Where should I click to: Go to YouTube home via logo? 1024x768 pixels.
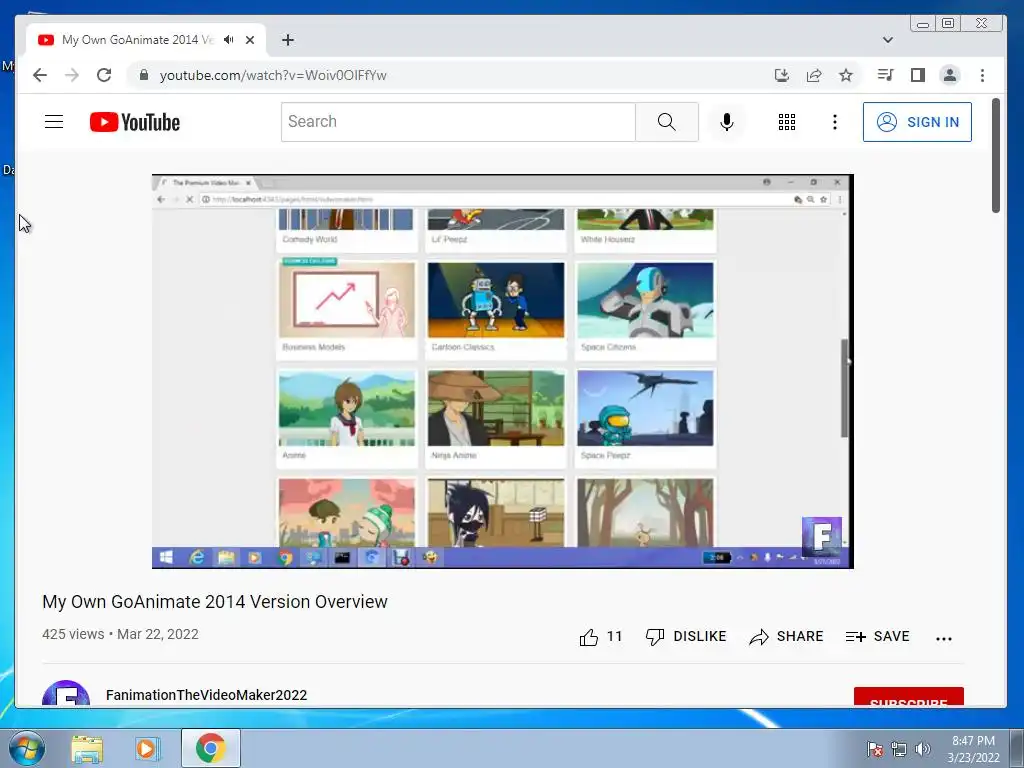[135, 122]
